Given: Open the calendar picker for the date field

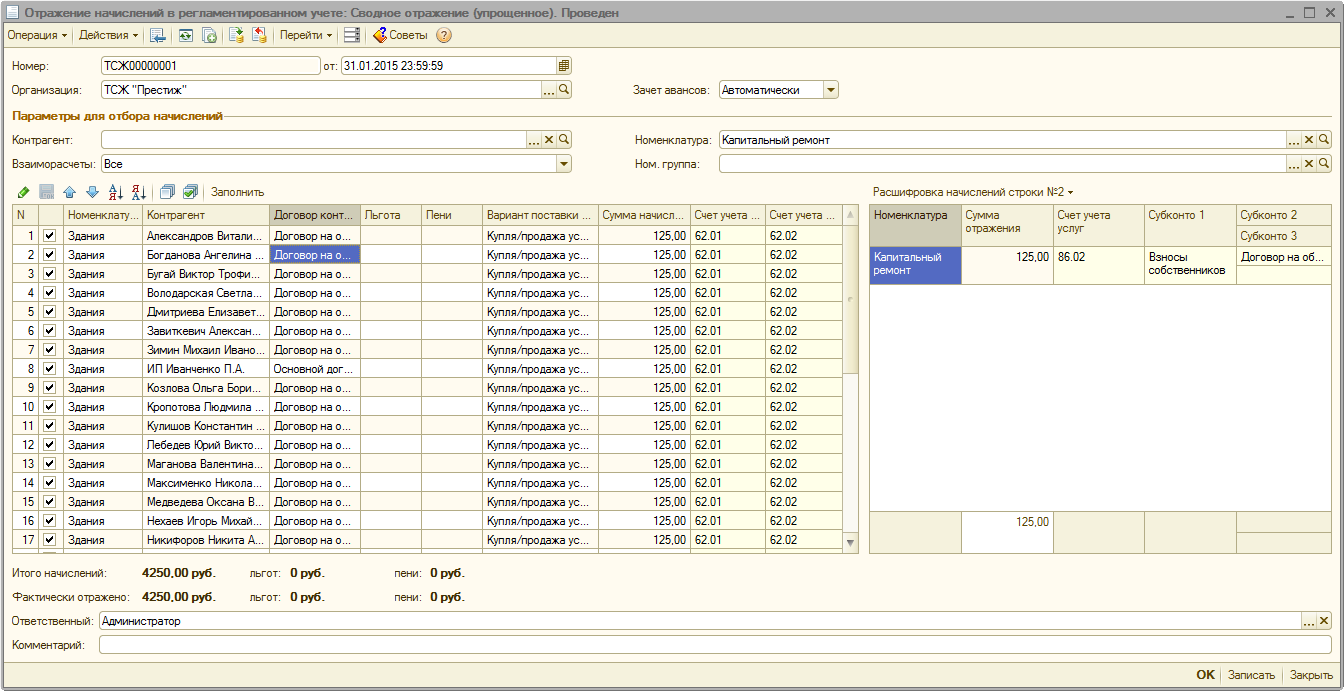Looking at the screenshot, I should (x=564, y=66).
